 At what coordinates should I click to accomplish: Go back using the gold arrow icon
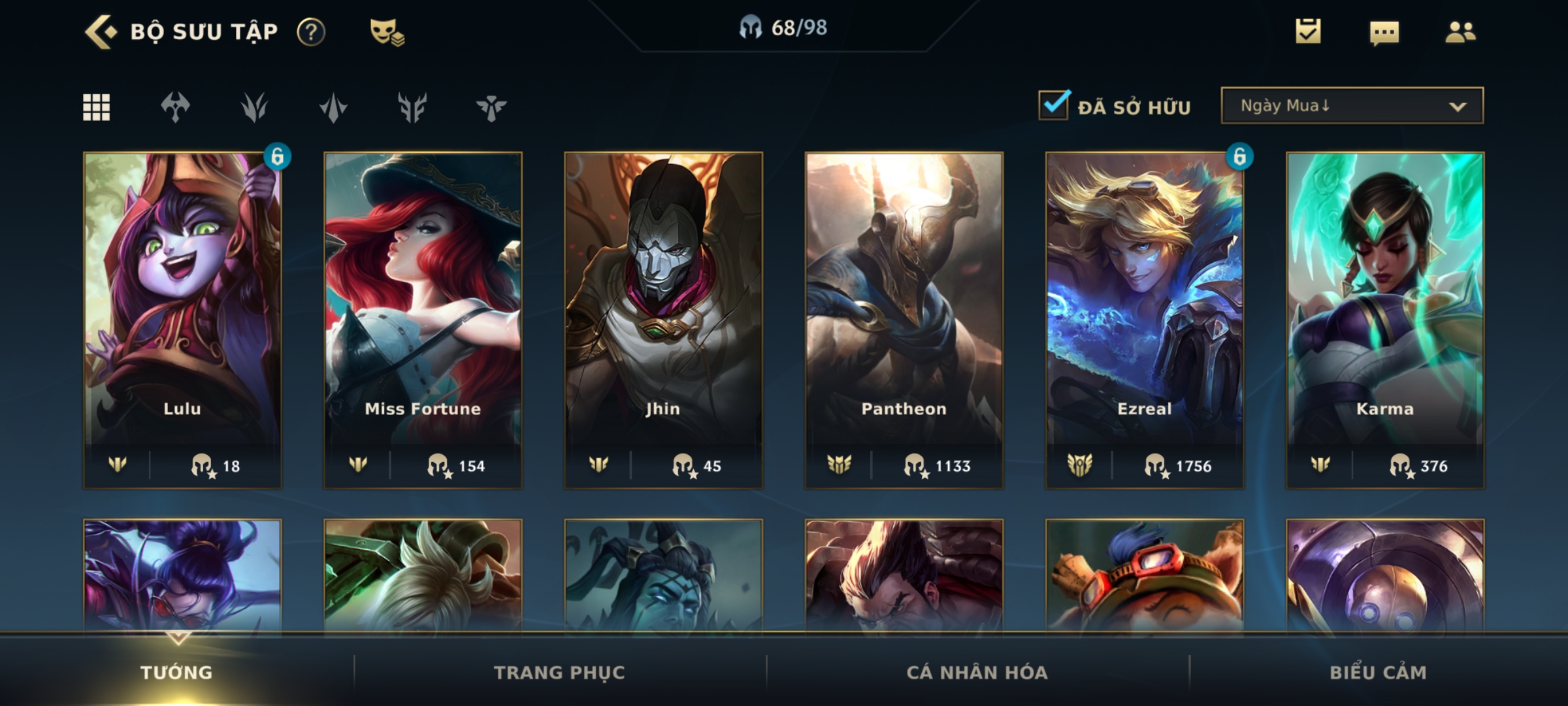[101, 31]
